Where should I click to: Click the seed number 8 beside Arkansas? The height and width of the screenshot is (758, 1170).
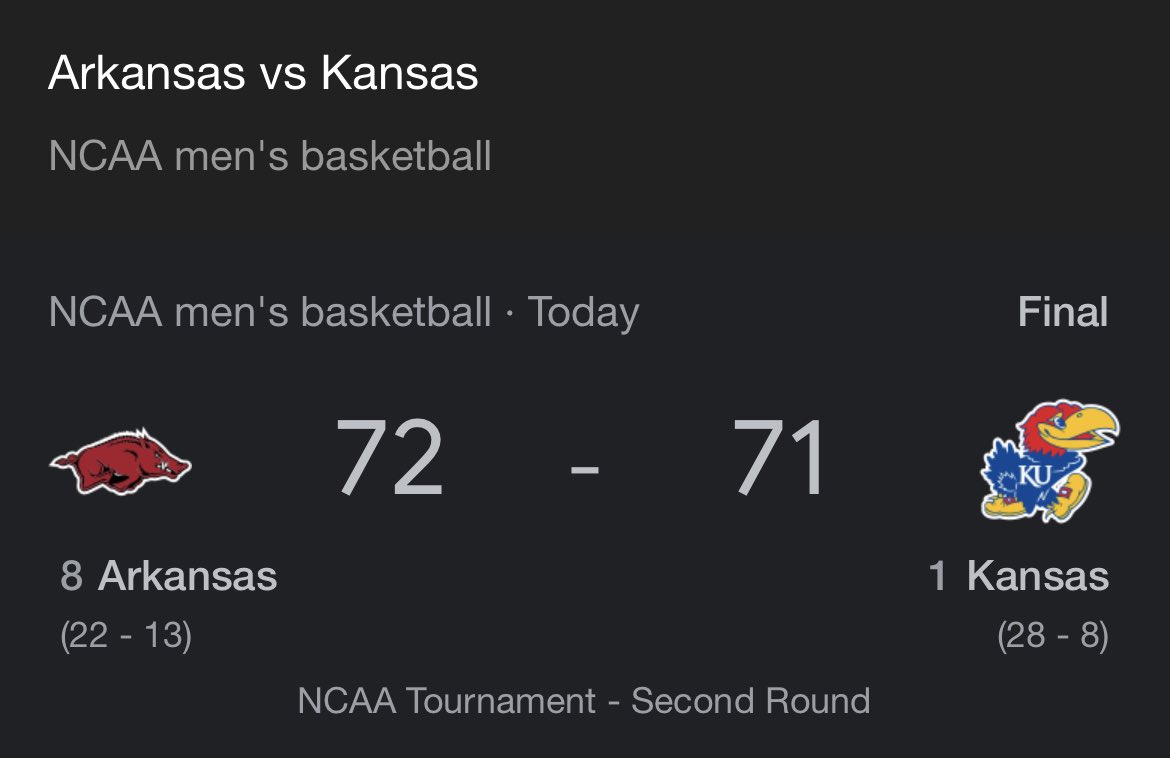pyautogui.click(x=71, y=576)
